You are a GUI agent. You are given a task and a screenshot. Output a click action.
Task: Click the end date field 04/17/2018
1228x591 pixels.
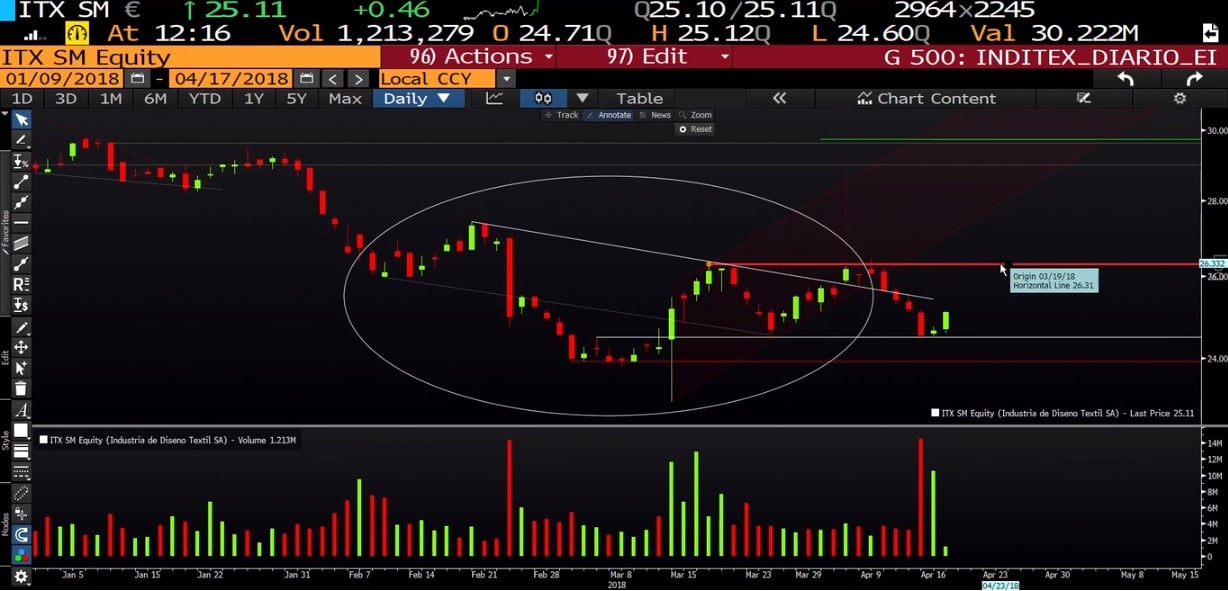pyautogui.click(x=232, y=79)
